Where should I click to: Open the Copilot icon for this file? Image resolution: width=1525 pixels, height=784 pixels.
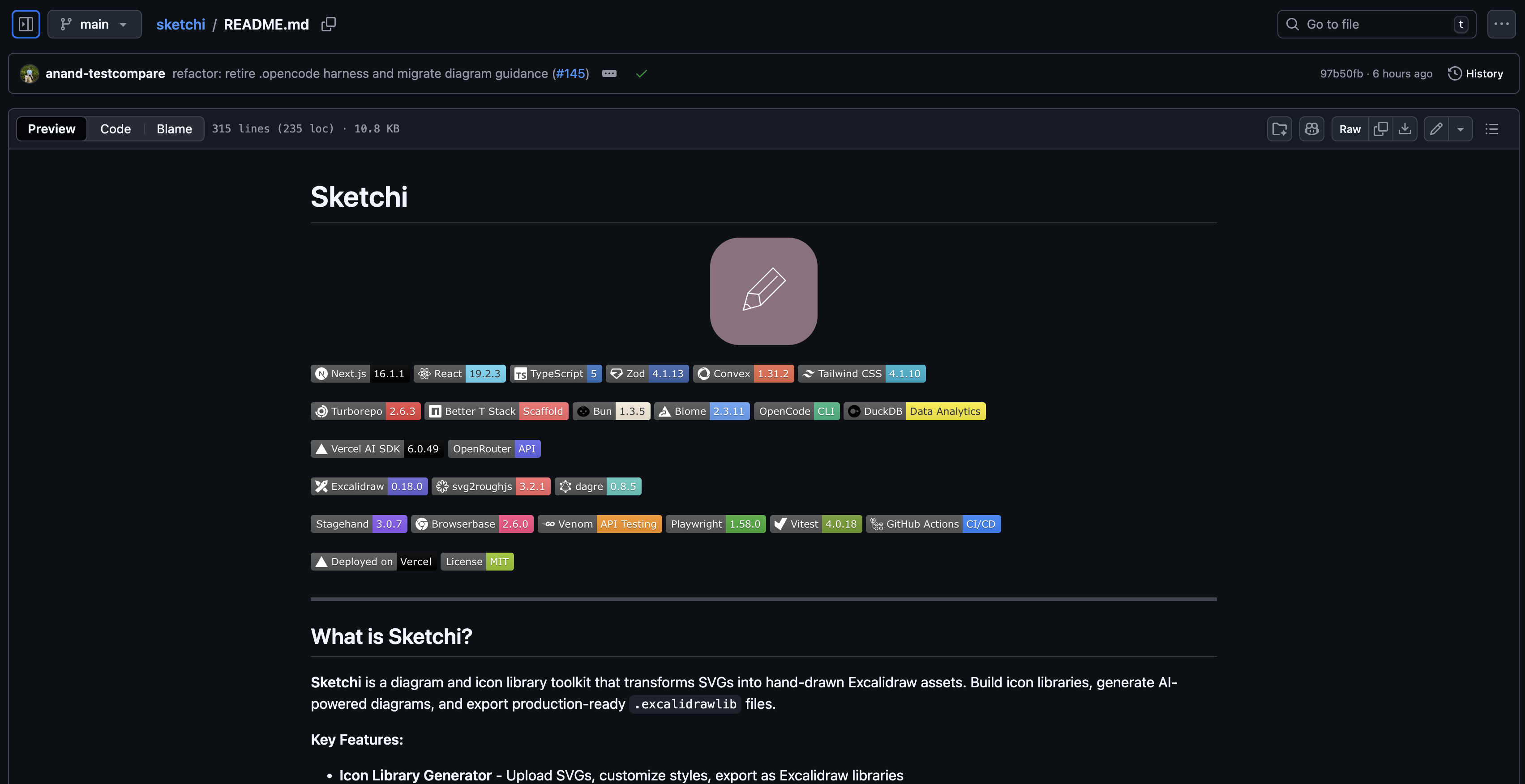point(1311,129)
